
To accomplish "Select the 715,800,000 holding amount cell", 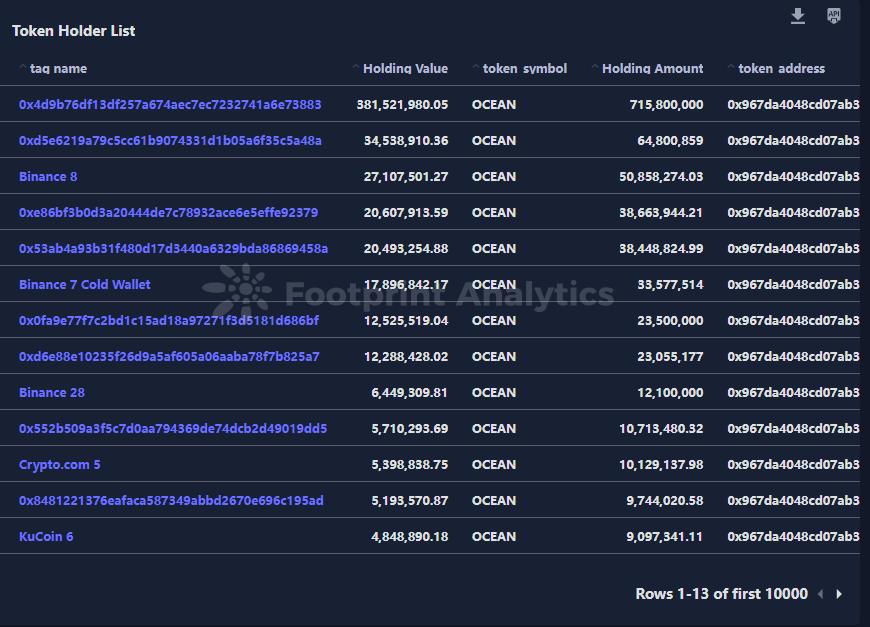I will point(666,105).
